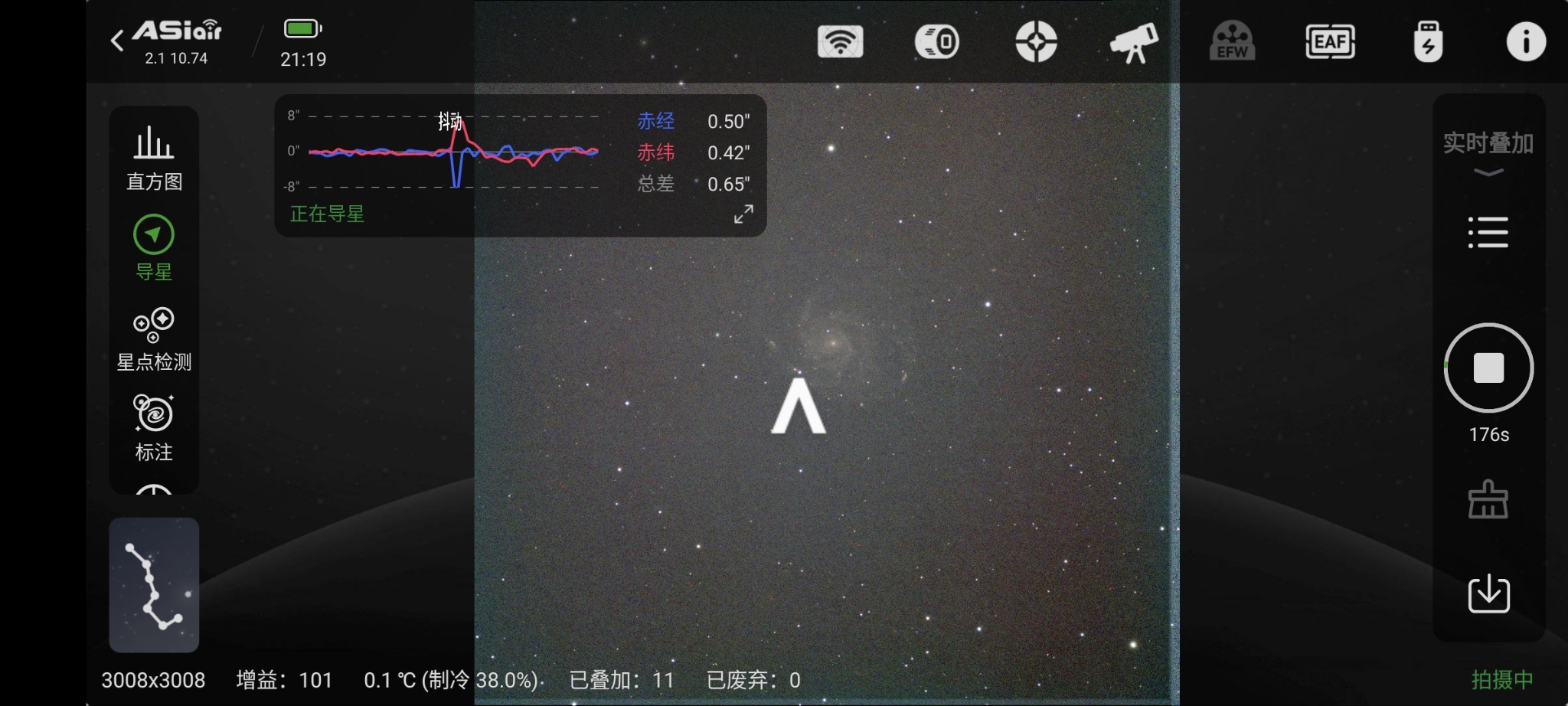The height and width of the screenshot is (706, 1568).
Task: Click the guiding error graph
Action: [x=453, y=151]
